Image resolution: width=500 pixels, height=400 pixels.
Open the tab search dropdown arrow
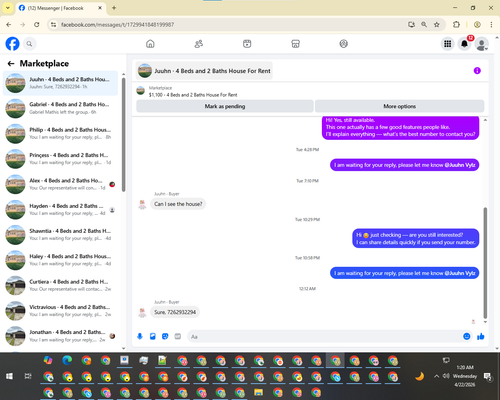pyautogui.click(x=8, y=8)
